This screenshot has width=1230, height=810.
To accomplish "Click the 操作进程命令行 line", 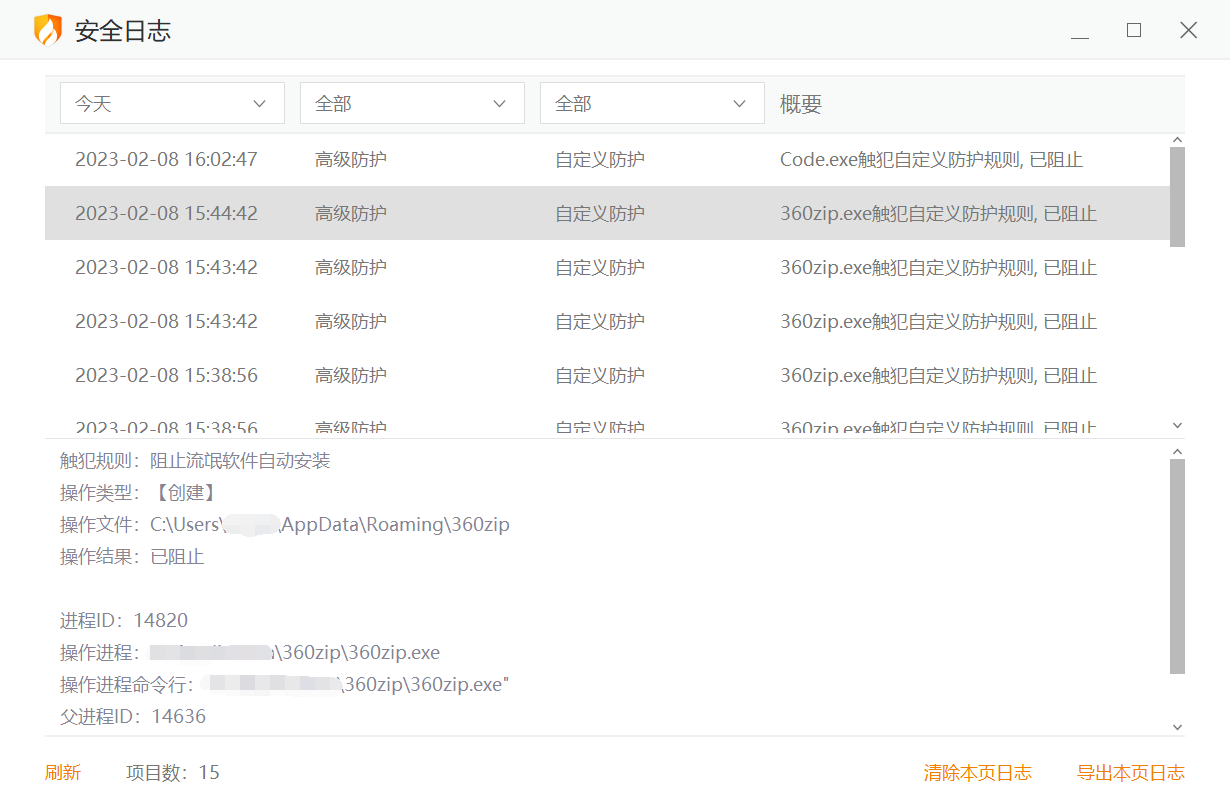I will [285, 685].
